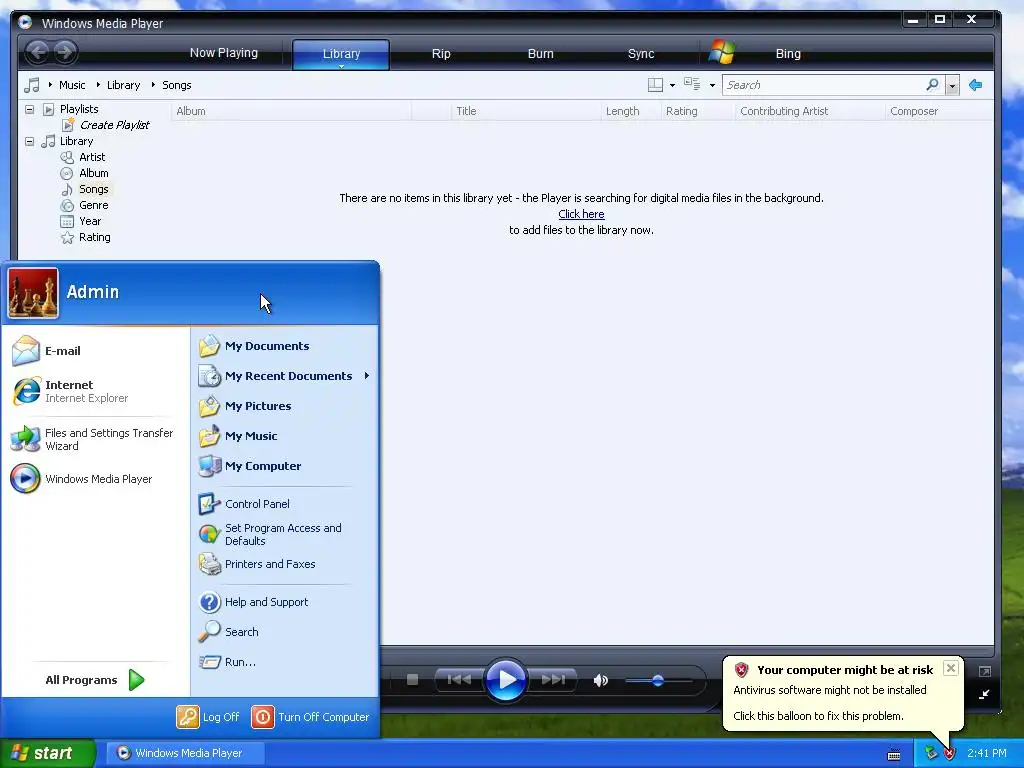Open Printers and Faxes

285,564
